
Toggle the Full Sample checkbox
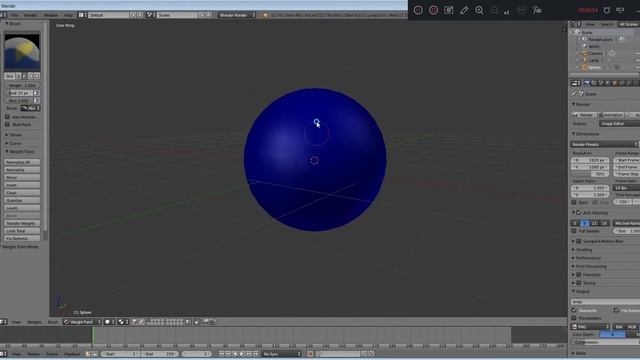coord(574,231)
